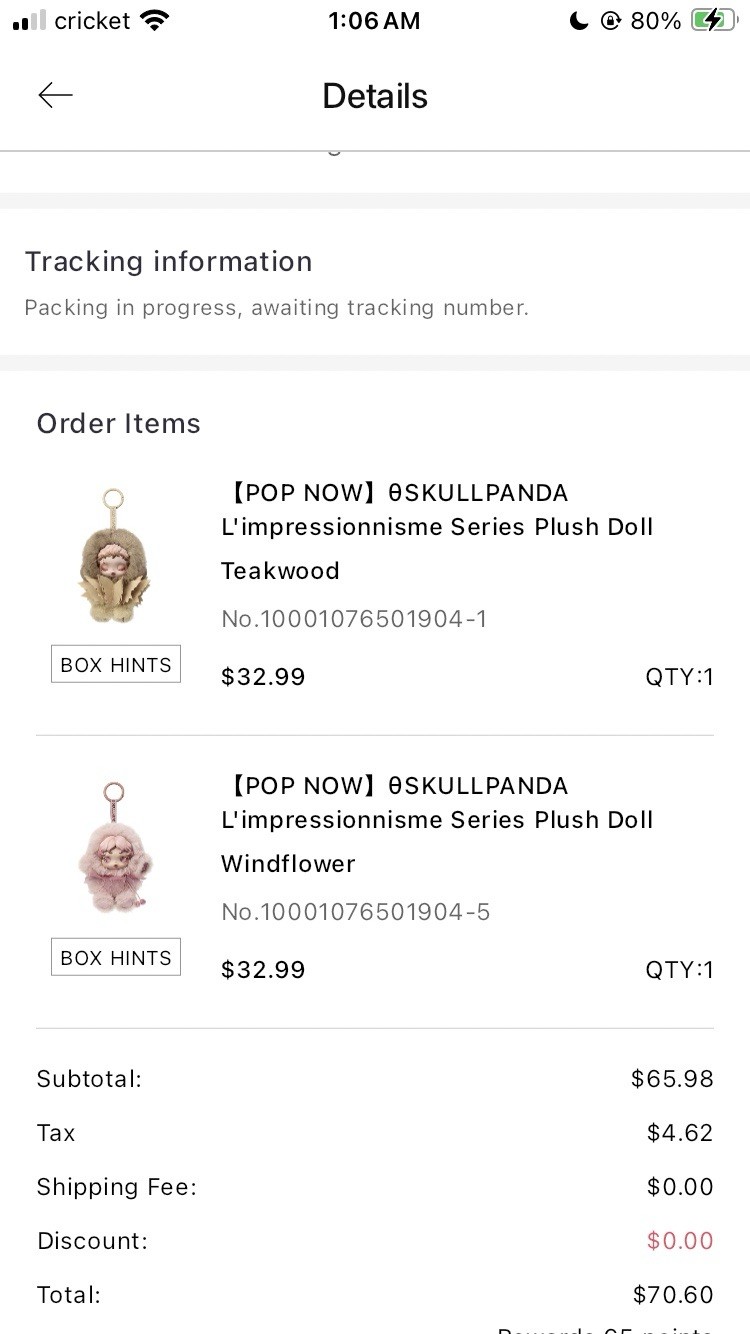Tap the Do Not Disturb moon icon
Viewport: 750px width, 1334px height.
coord(579,21)
